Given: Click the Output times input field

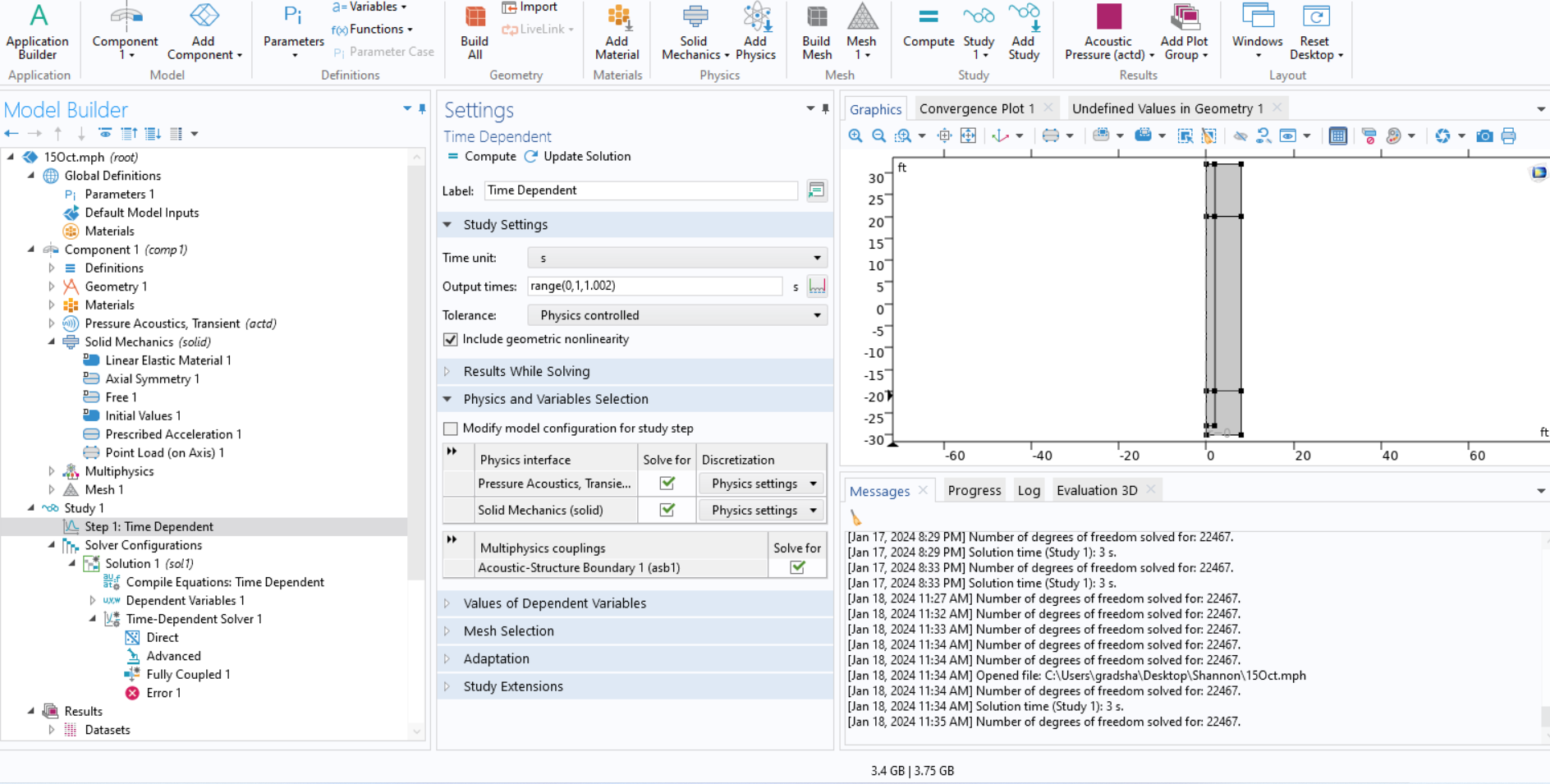Looking at the screenshot, I should pos(654,286).
